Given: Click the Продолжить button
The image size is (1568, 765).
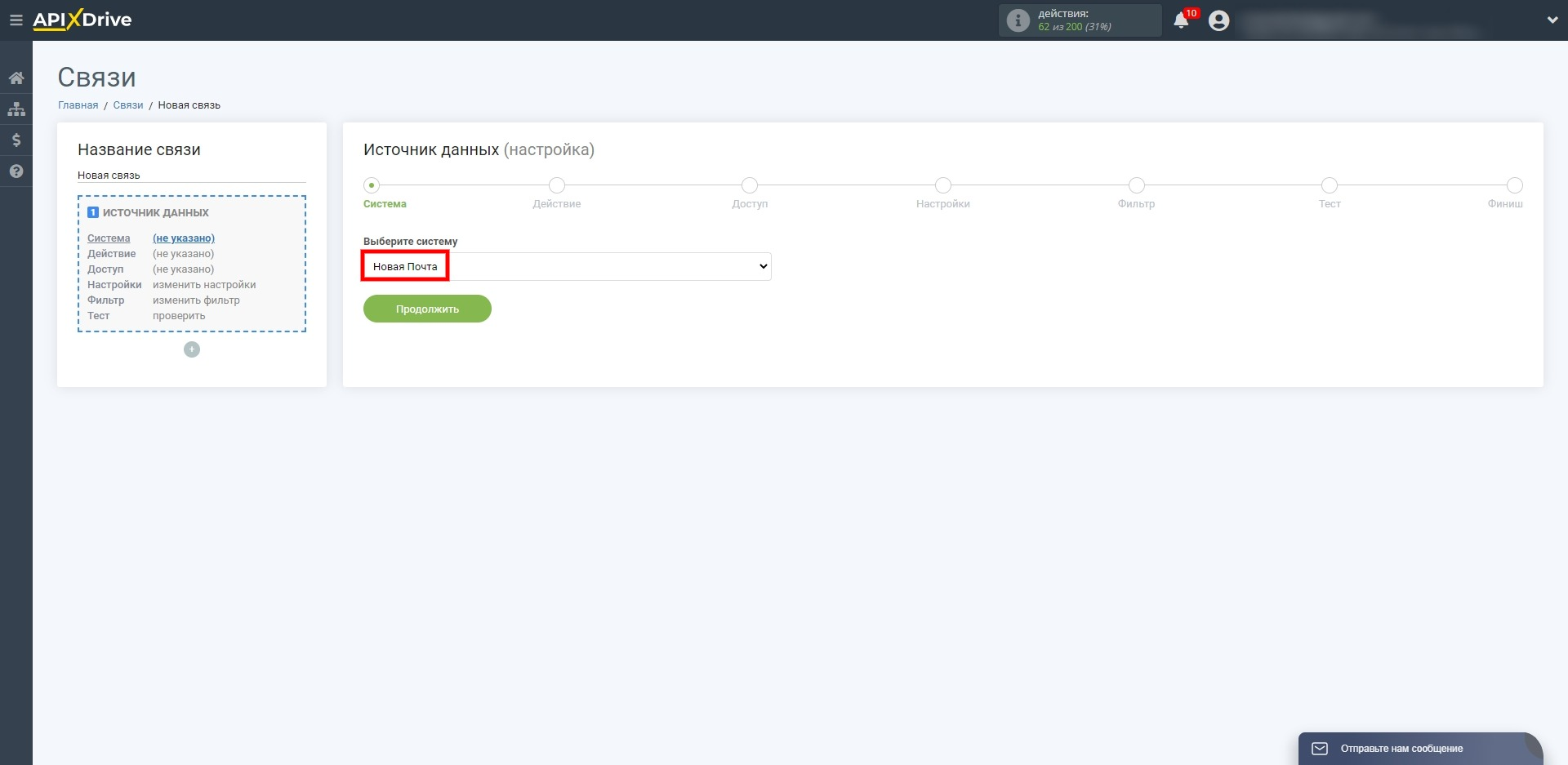Looking at the screenshot, I should 427,309.
